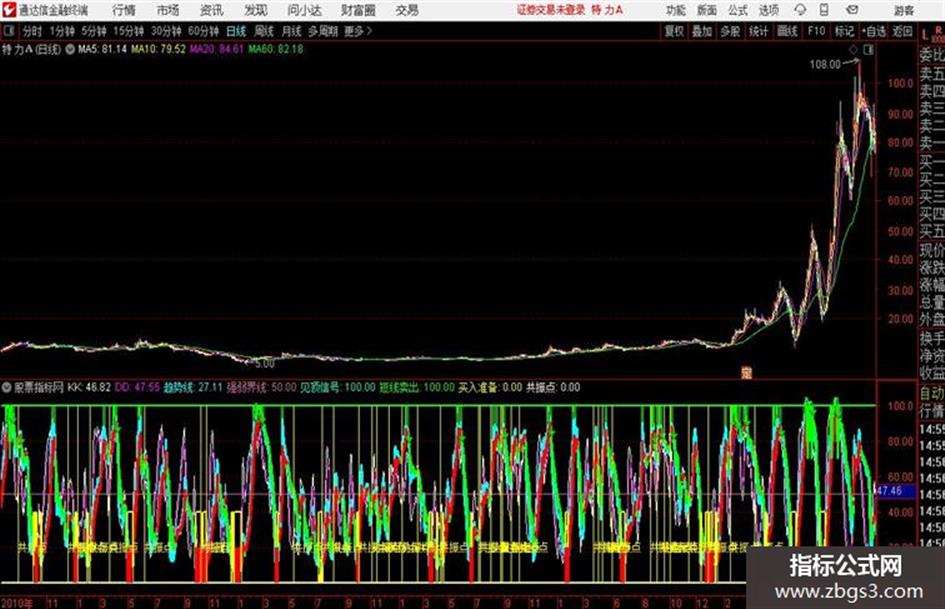Screen dimensions: 945x609
Task: Expand main chart indicator dropdown next to 特力A
Action: 69,49
